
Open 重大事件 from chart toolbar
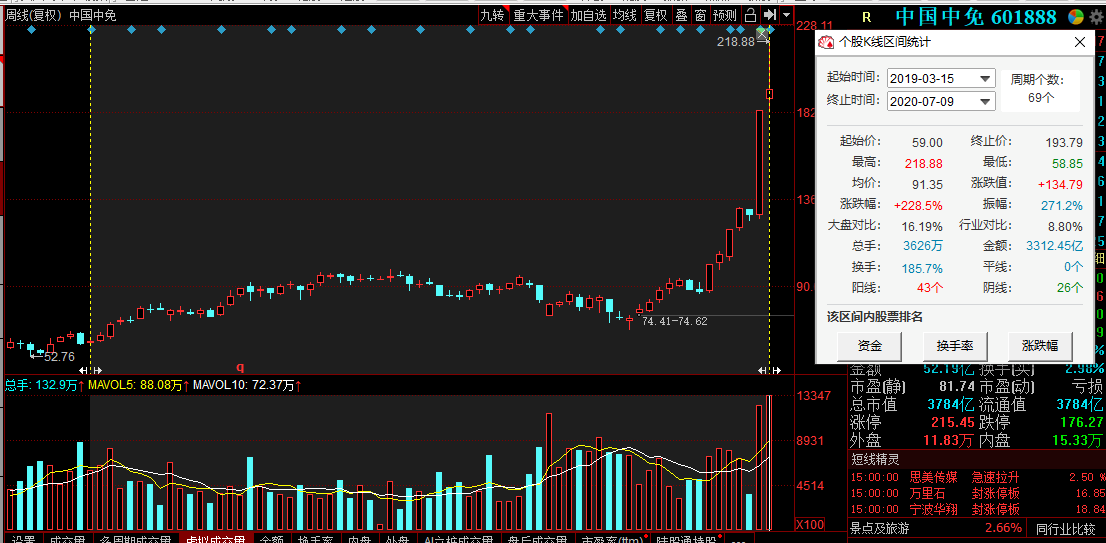click(x=538, y=15)
